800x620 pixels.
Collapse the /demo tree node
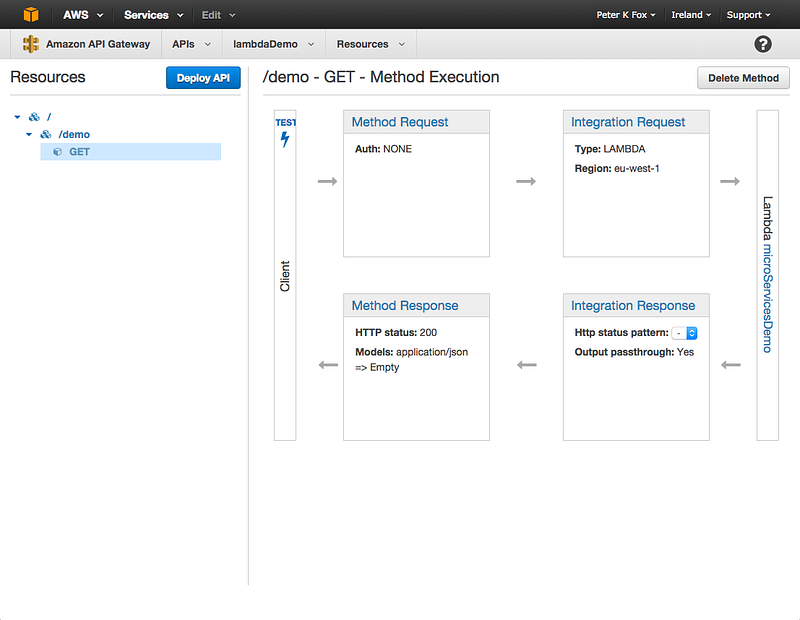[29, 134]
